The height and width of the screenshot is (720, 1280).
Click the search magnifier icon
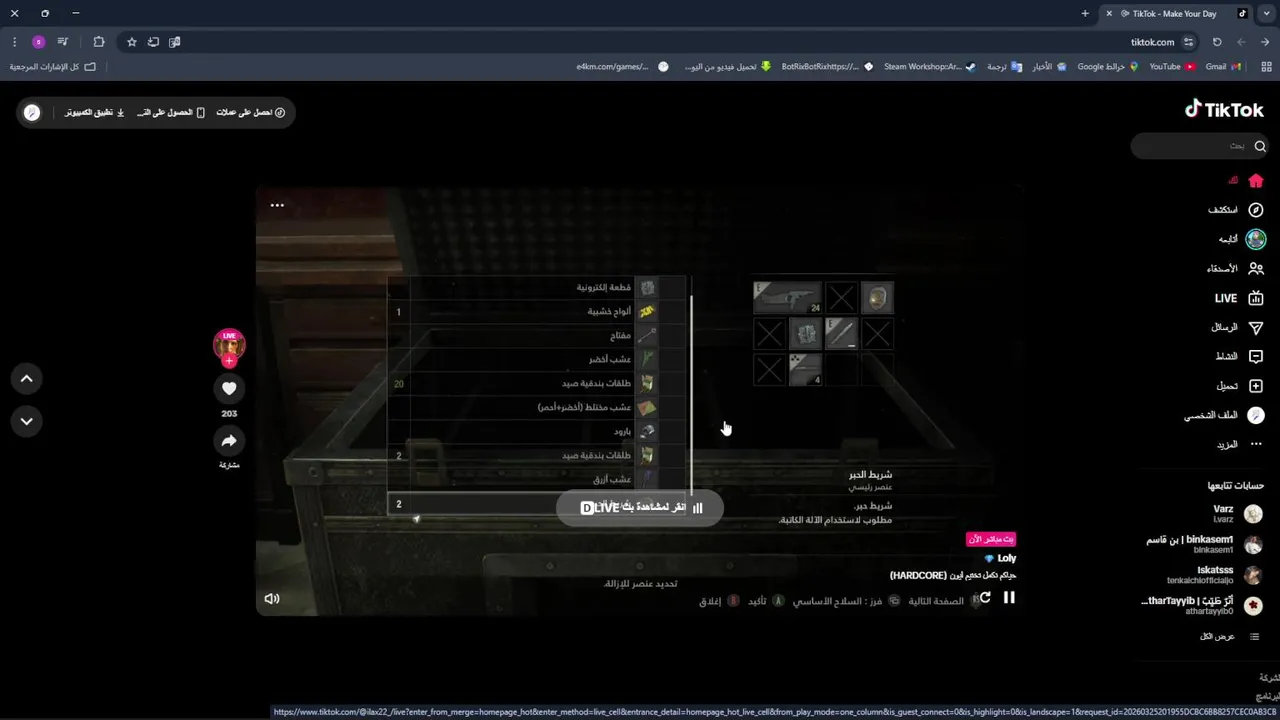click(1260, 146)
